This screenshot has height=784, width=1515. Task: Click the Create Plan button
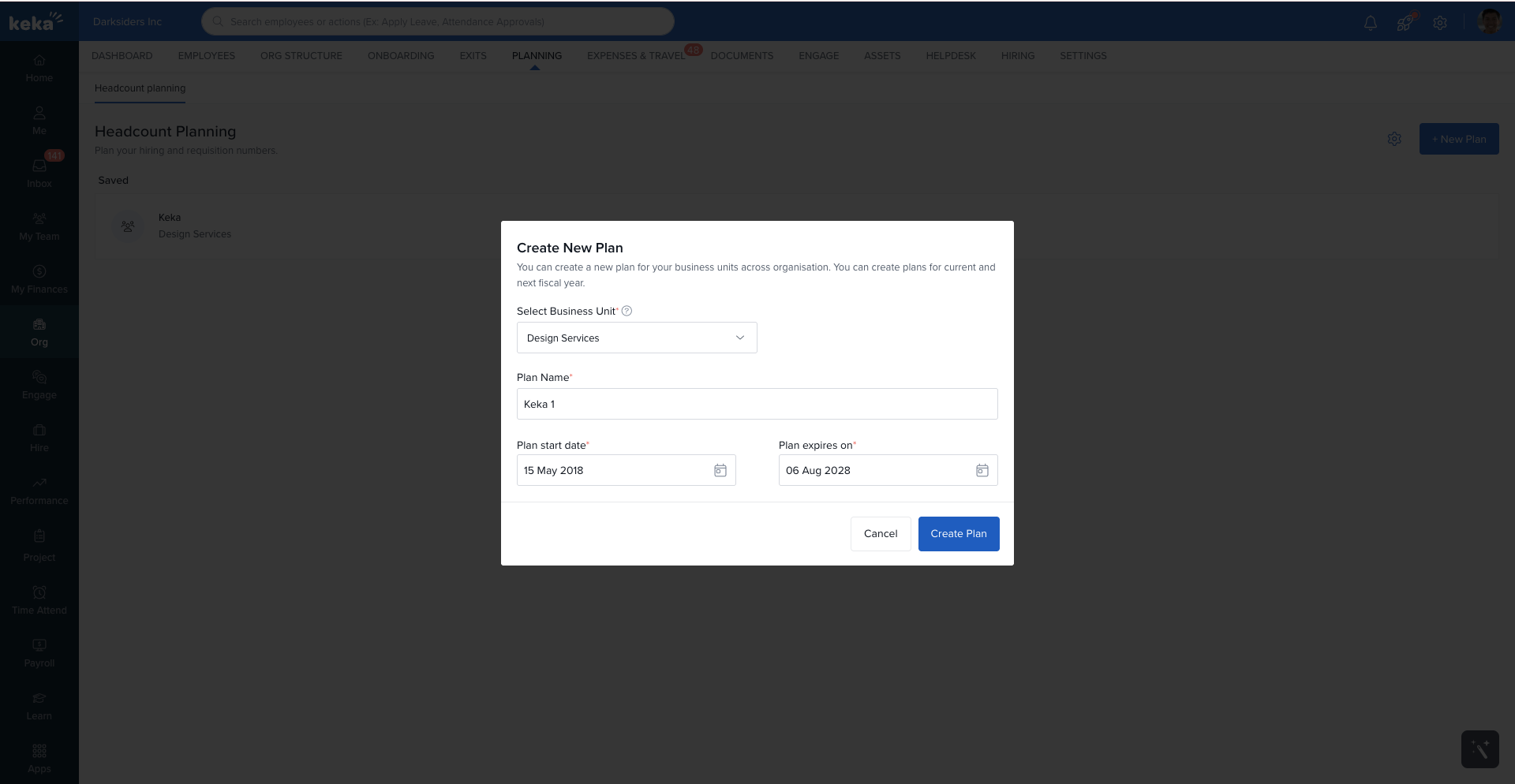pos(958,534)
